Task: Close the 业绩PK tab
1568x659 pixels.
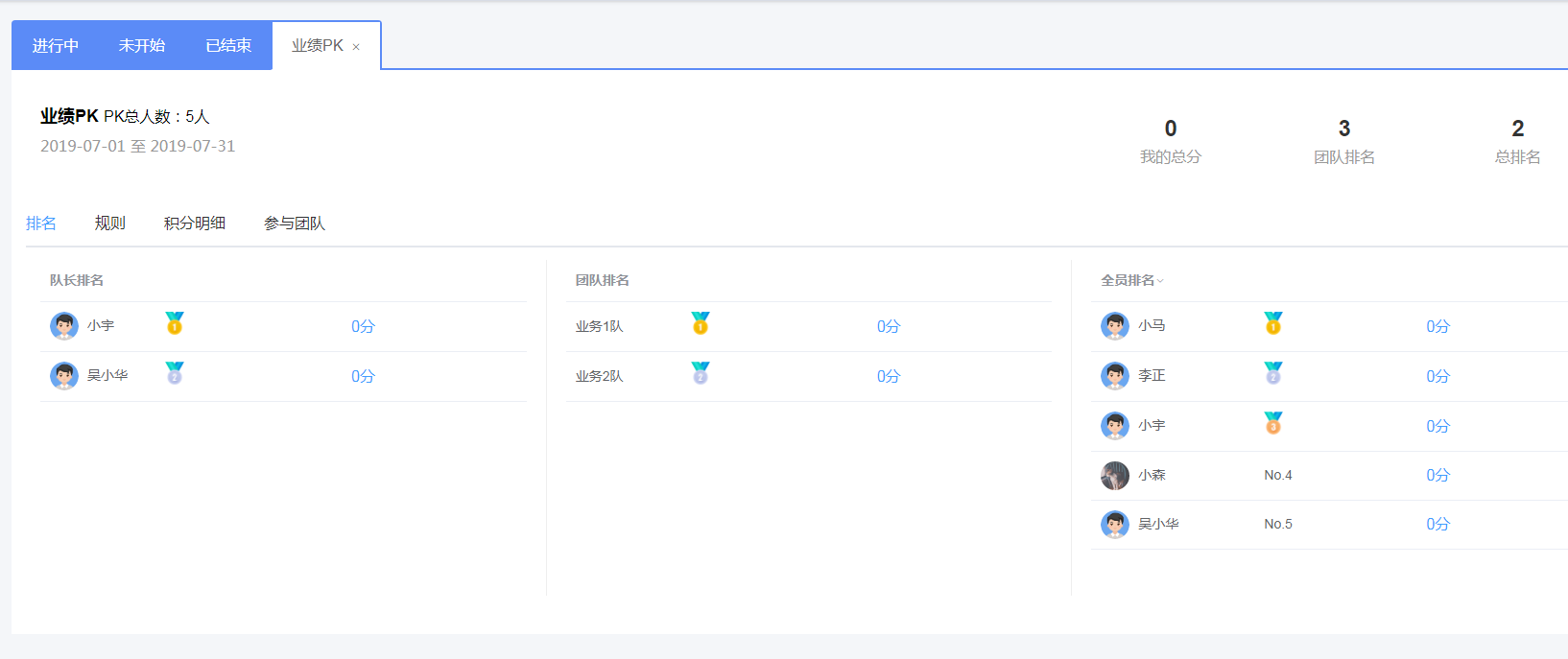Action: (x=356, y=47)
